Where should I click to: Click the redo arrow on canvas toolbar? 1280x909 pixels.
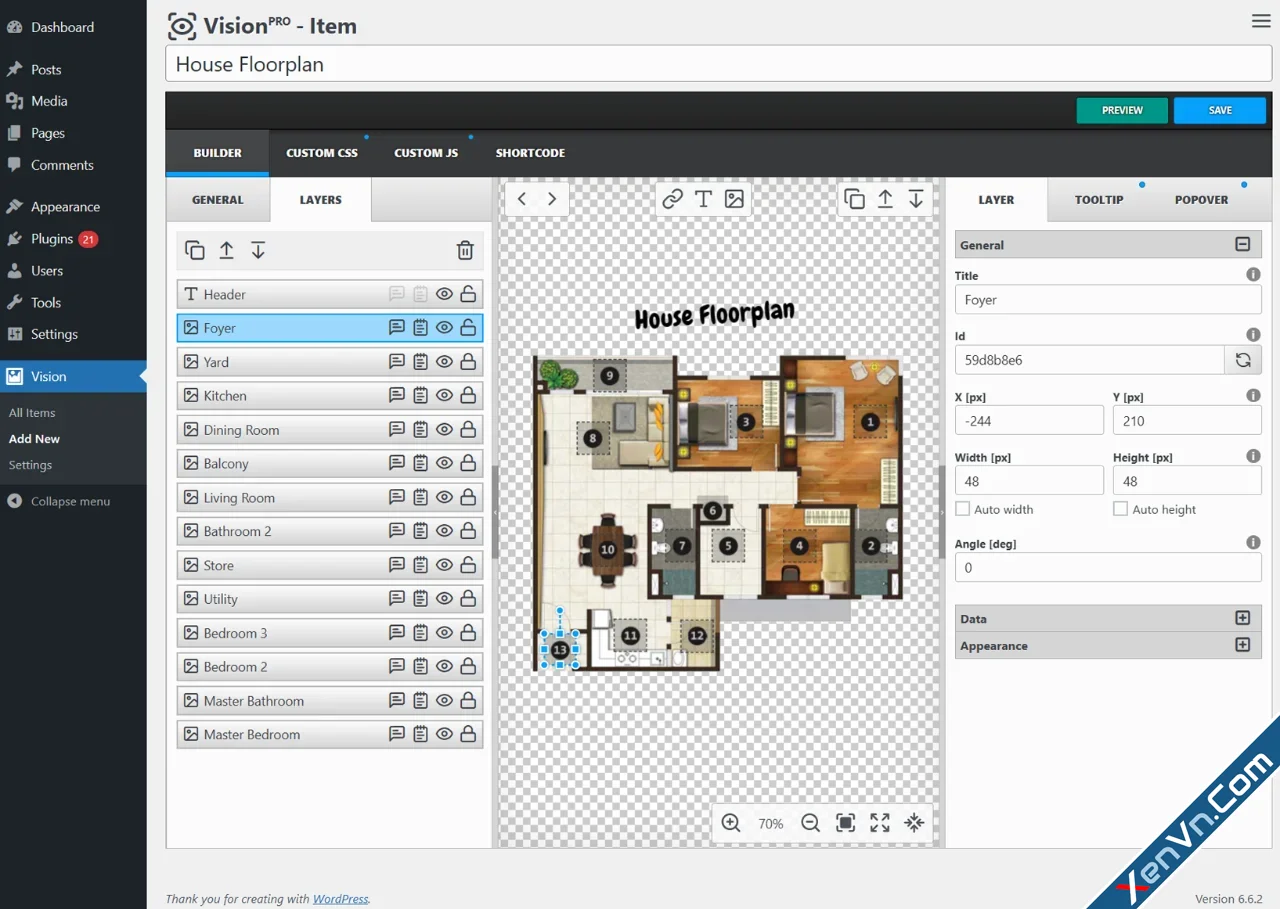(x=552, y=199)
